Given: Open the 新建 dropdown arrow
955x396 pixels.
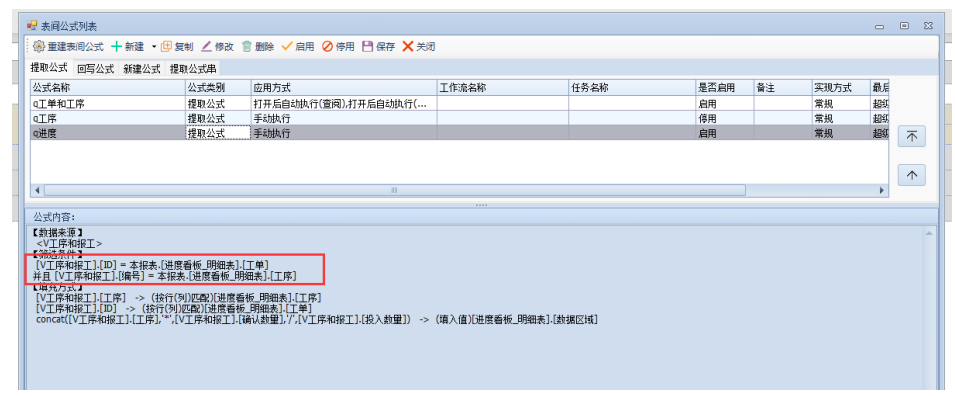Looking at the screenshot, I should pyautogui.click(x=153, y=47).
